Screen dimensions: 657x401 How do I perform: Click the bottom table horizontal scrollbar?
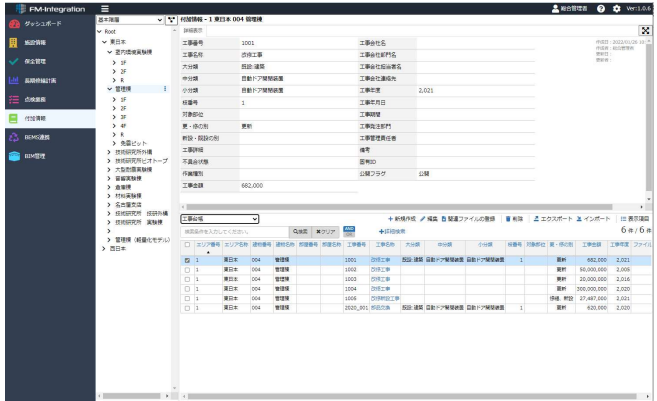click(412, 396)
